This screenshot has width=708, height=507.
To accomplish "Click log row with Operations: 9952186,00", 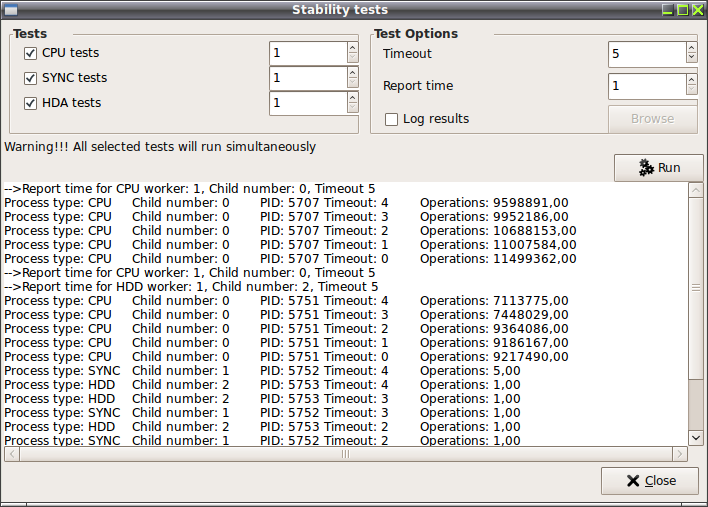I will (x=286, y=217).
